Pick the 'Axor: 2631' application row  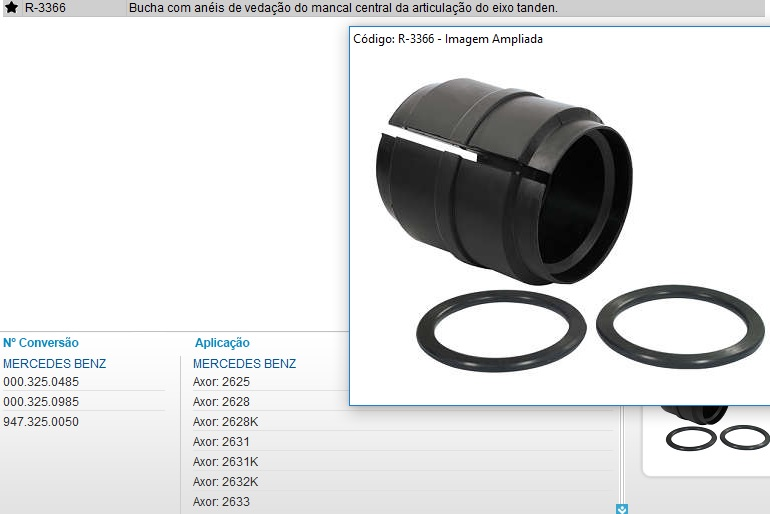coord(221,442)
